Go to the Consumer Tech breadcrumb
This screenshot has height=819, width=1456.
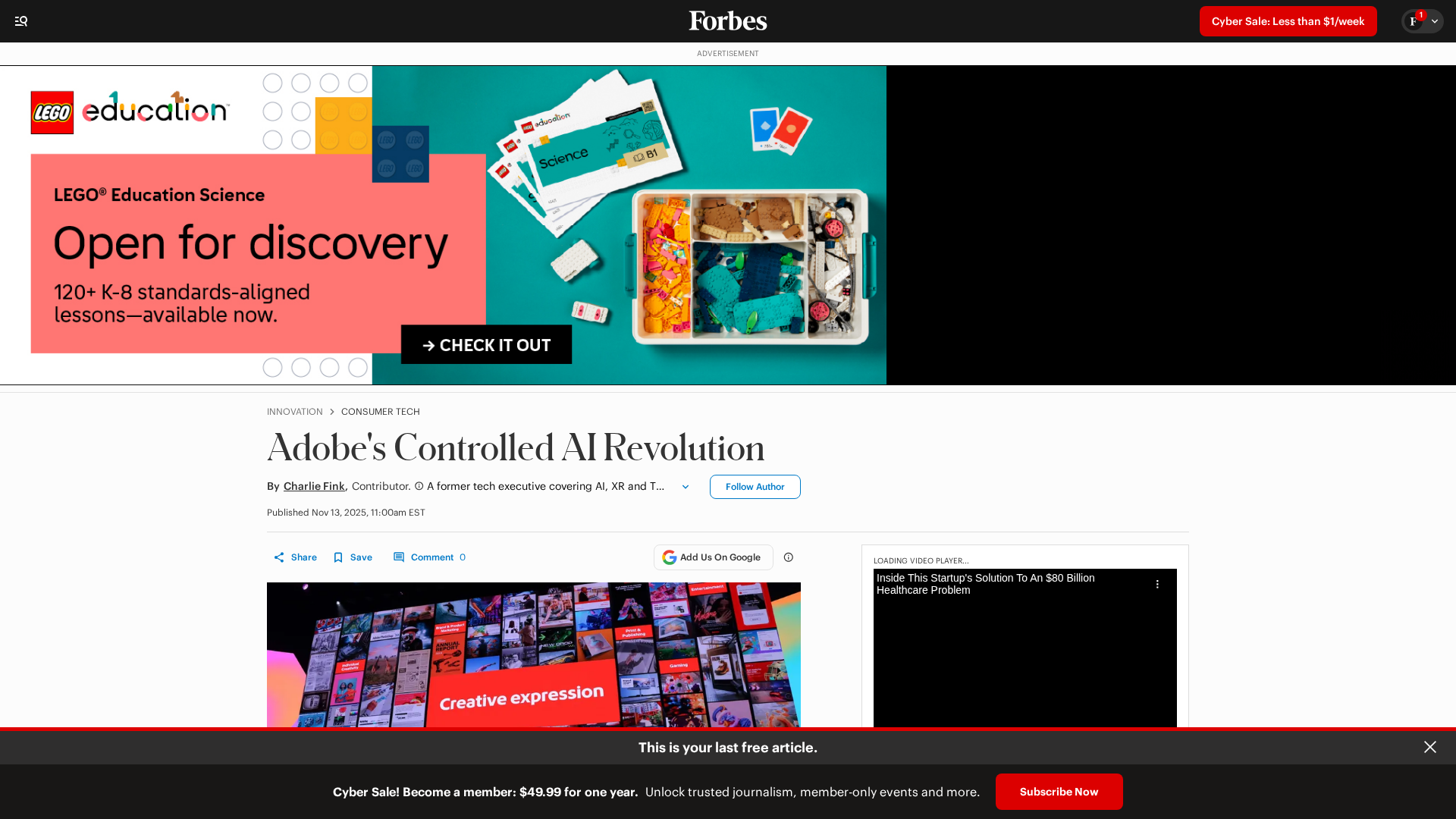[x=380, y=412]
